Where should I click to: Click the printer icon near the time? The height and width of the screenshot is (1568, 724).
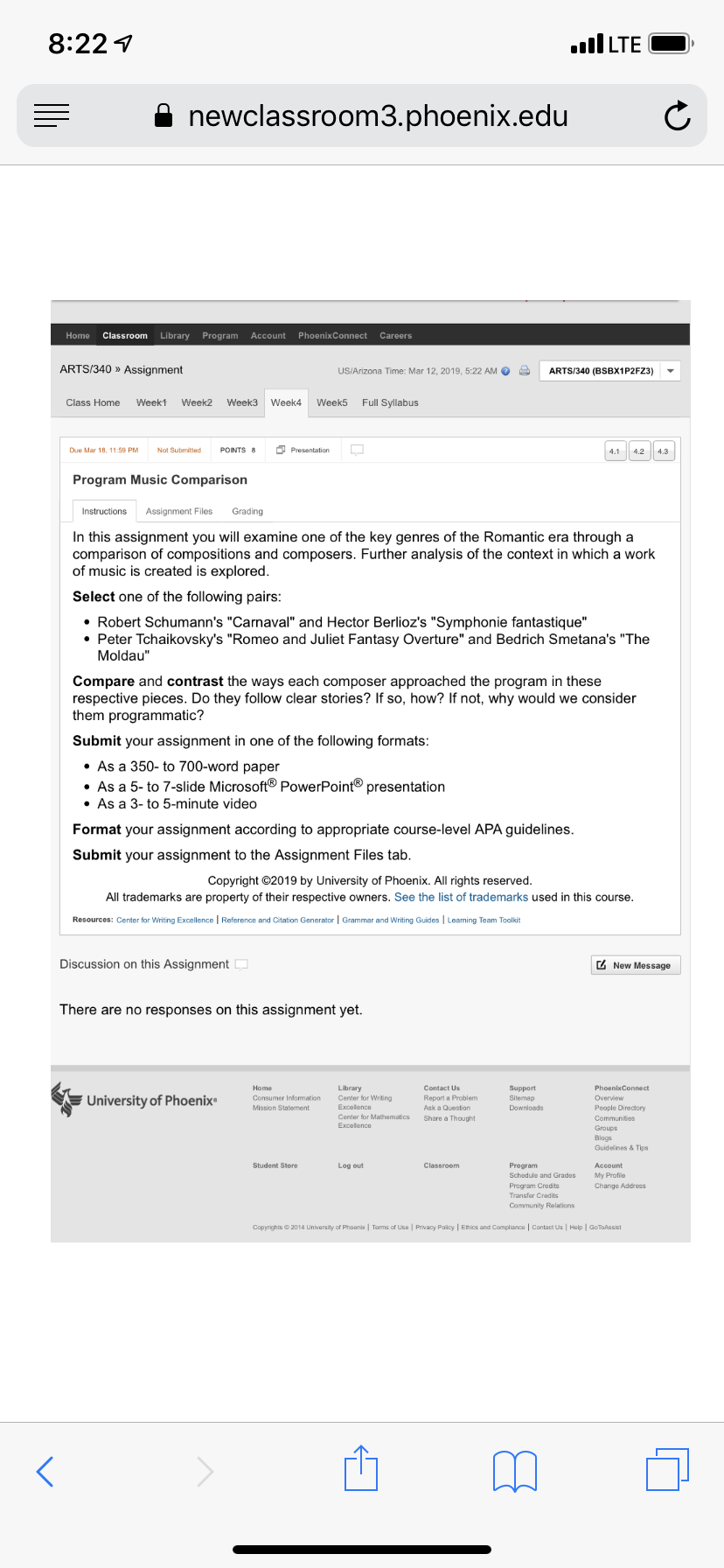click(x=525, y=370)
